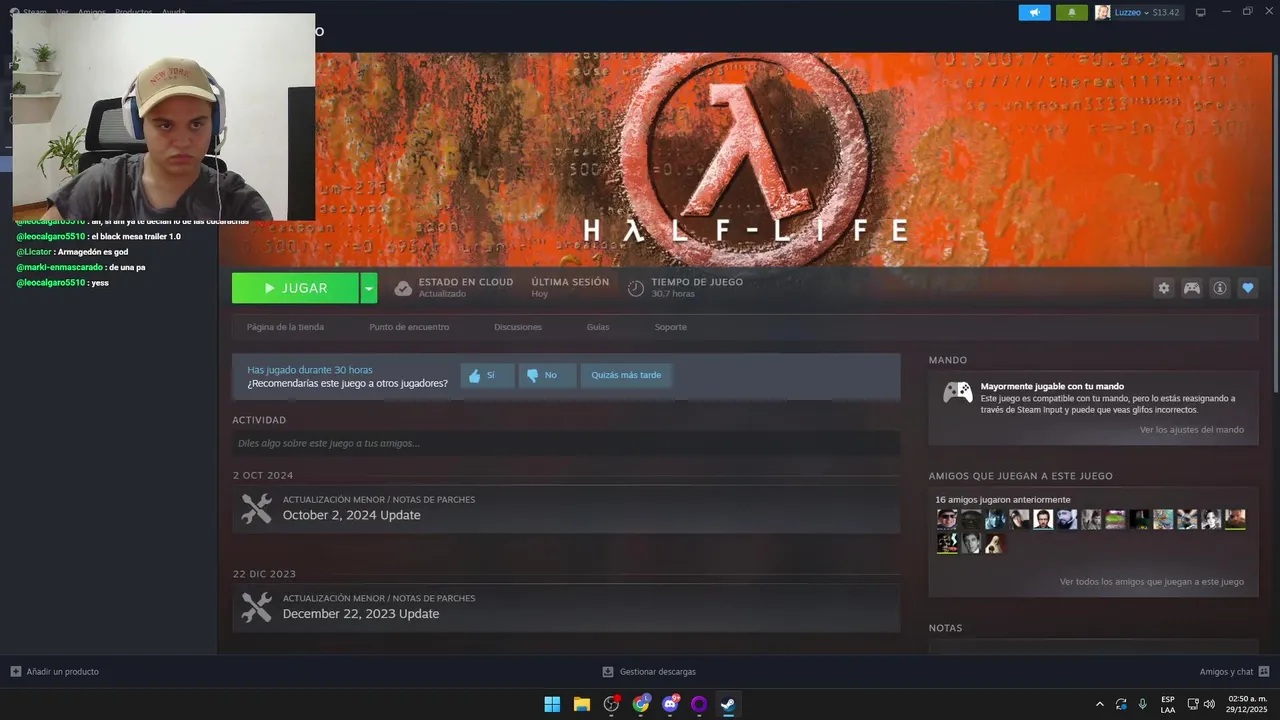The image size is (1280, 720).
Task: Open the Soporte tab
Action: (x=671, y=327)
